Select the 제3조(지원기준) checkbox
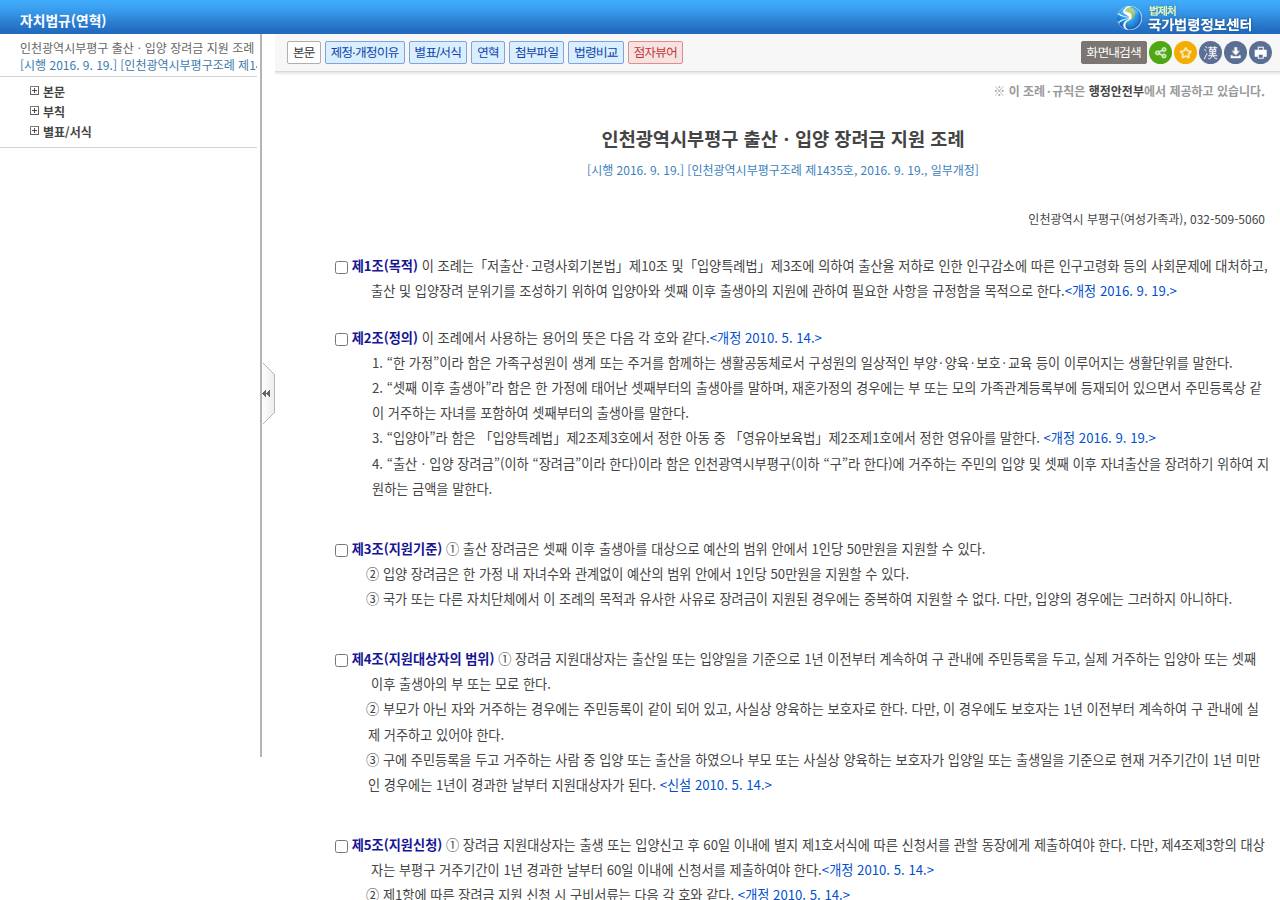1280x900 pixels. [x=341, y=550]
